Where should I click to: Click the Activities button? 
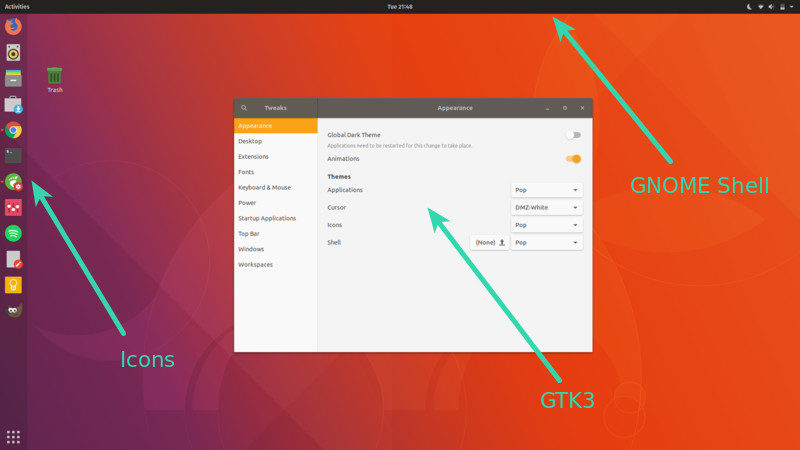coord(17,7)
